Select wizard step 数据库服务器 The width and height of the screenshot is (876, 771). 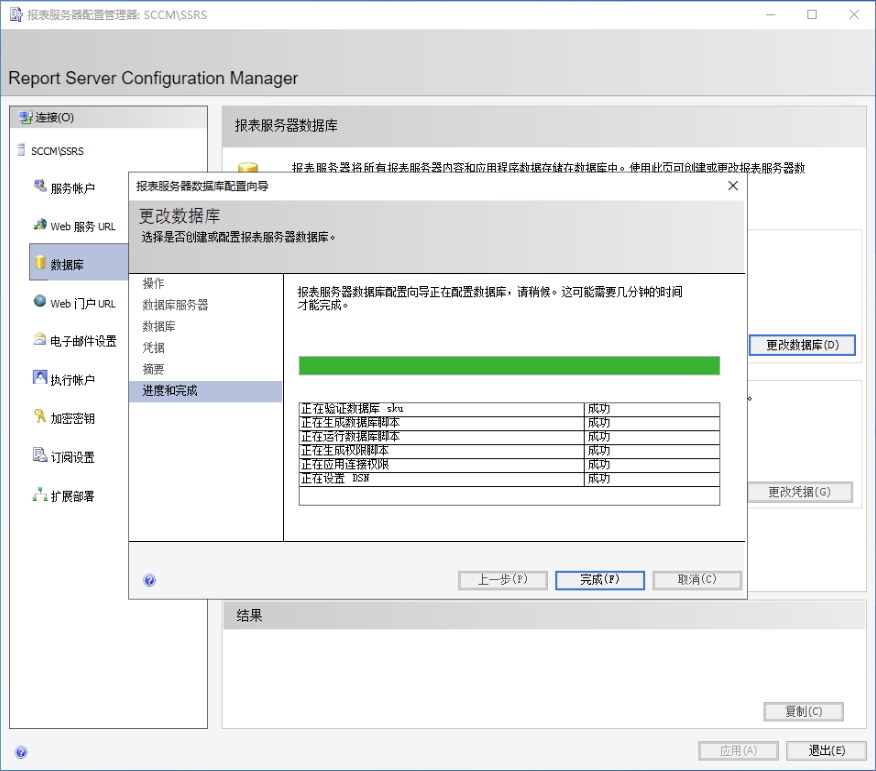[x=175, y=304]
